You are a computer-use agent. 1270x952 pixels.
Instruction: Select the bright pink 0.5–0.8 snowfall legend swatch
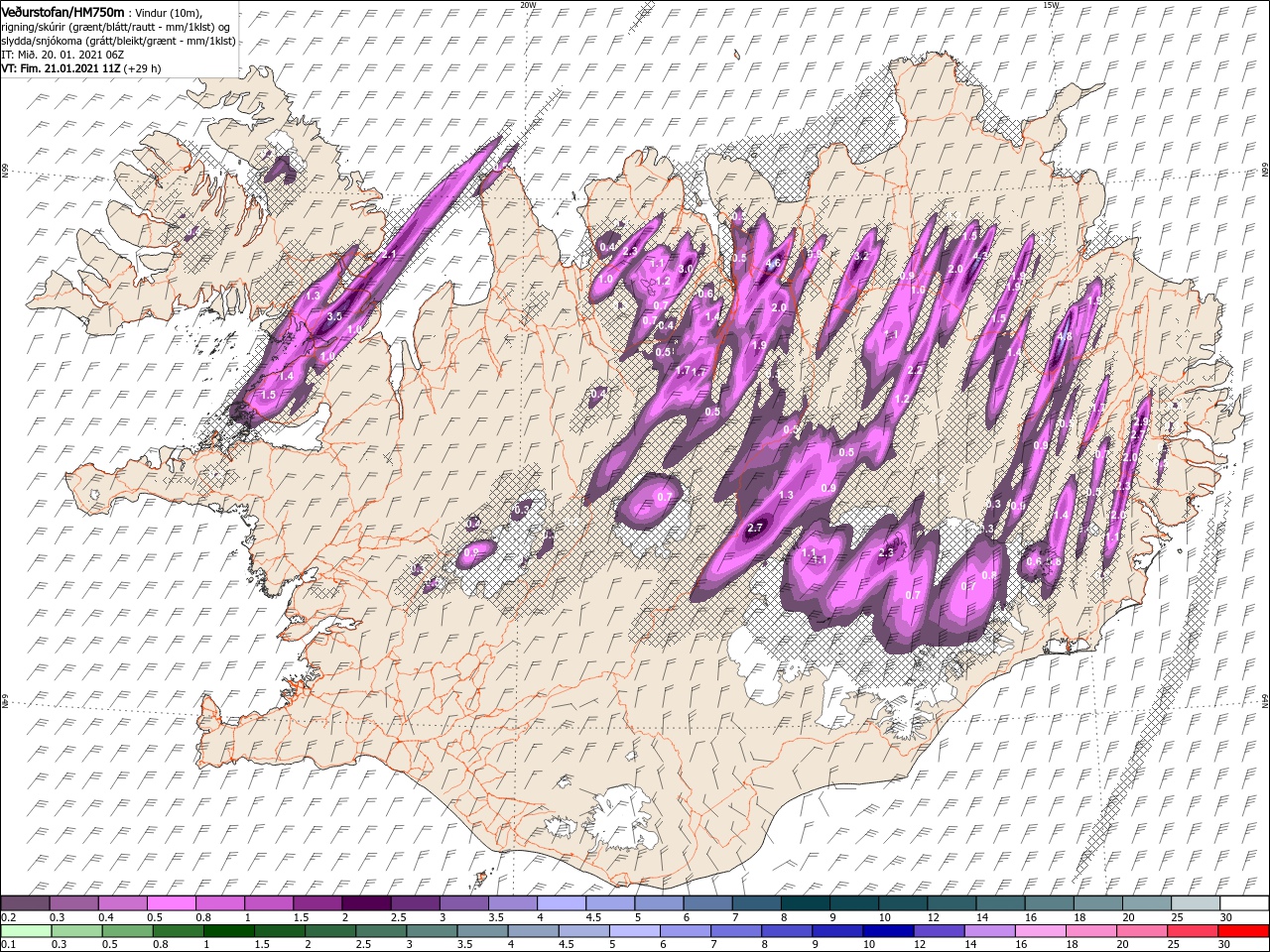tap(171, 902)
